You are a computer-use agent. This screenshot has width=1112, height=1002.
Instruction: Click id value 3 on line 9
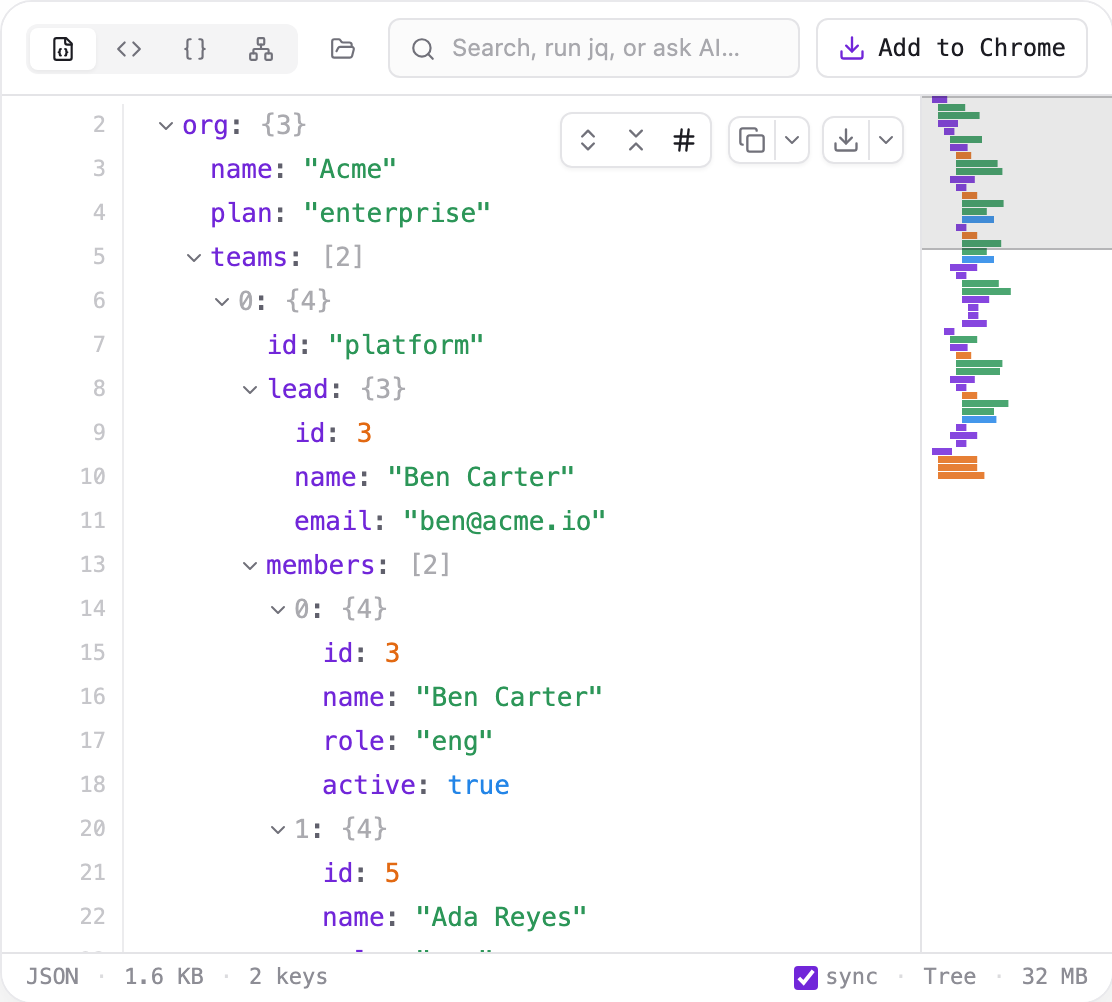pyautogui.click(x=364, y=433)
